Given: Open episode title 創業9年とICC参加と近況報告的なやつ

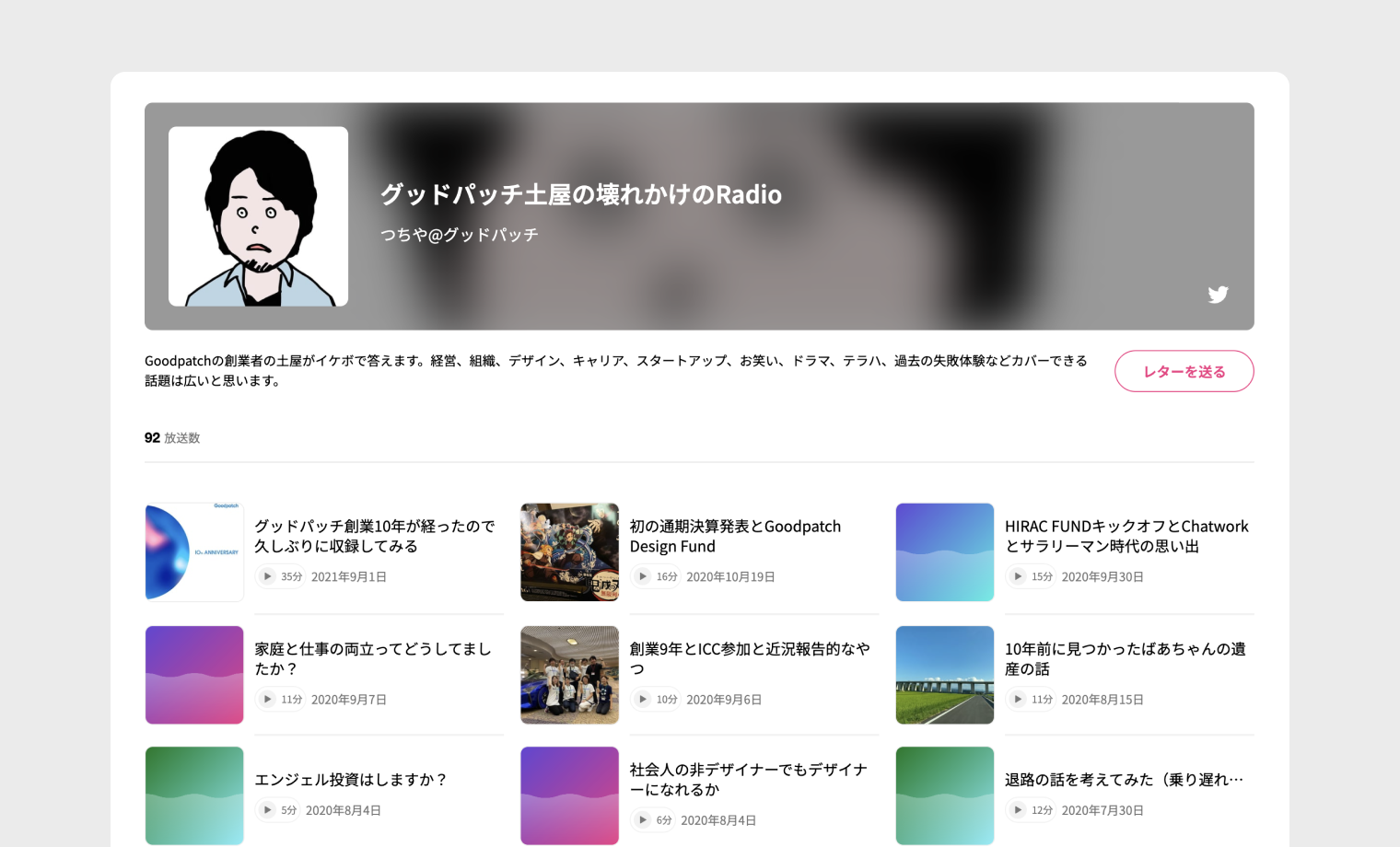Looking at the screenshot, I should [x=750, y=659].
